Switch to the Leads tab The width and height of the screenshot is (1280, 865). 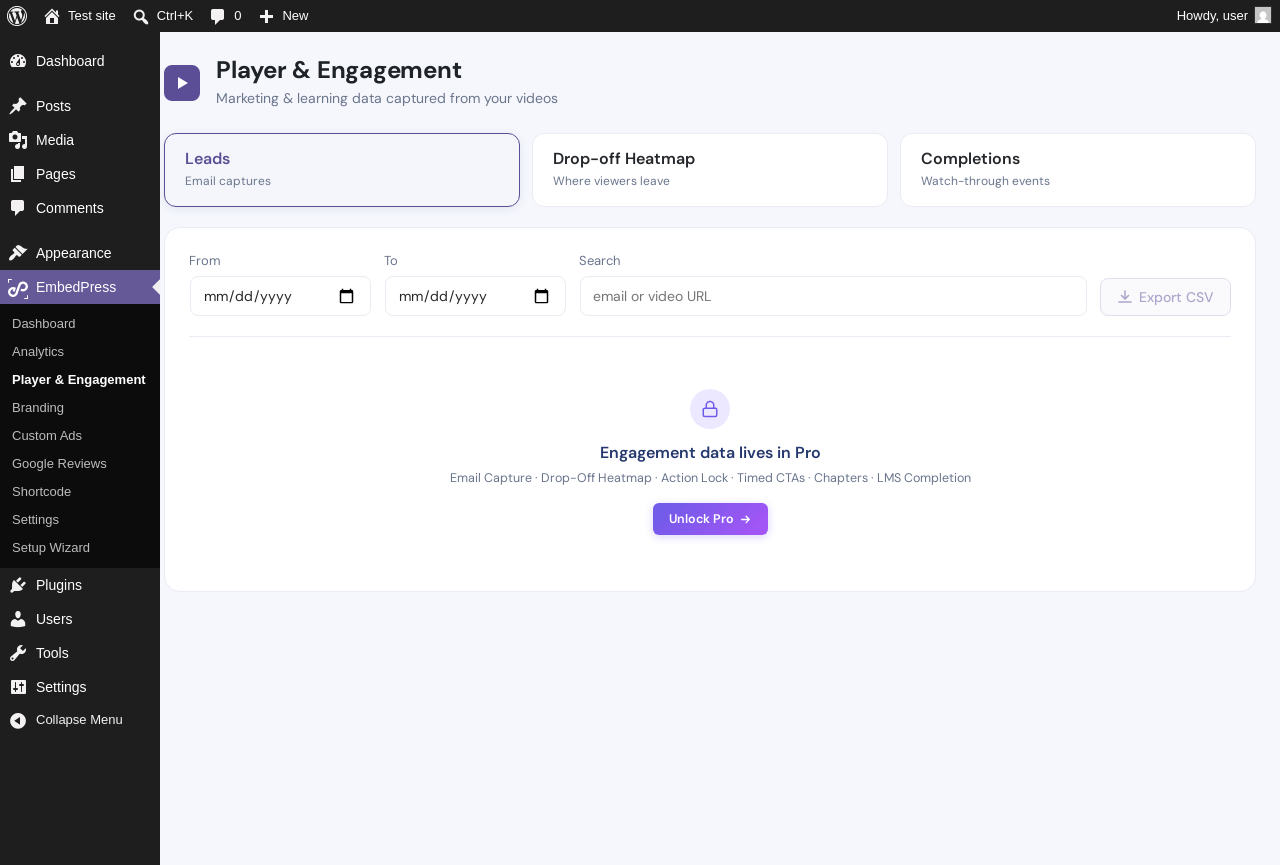click(342, 170)
